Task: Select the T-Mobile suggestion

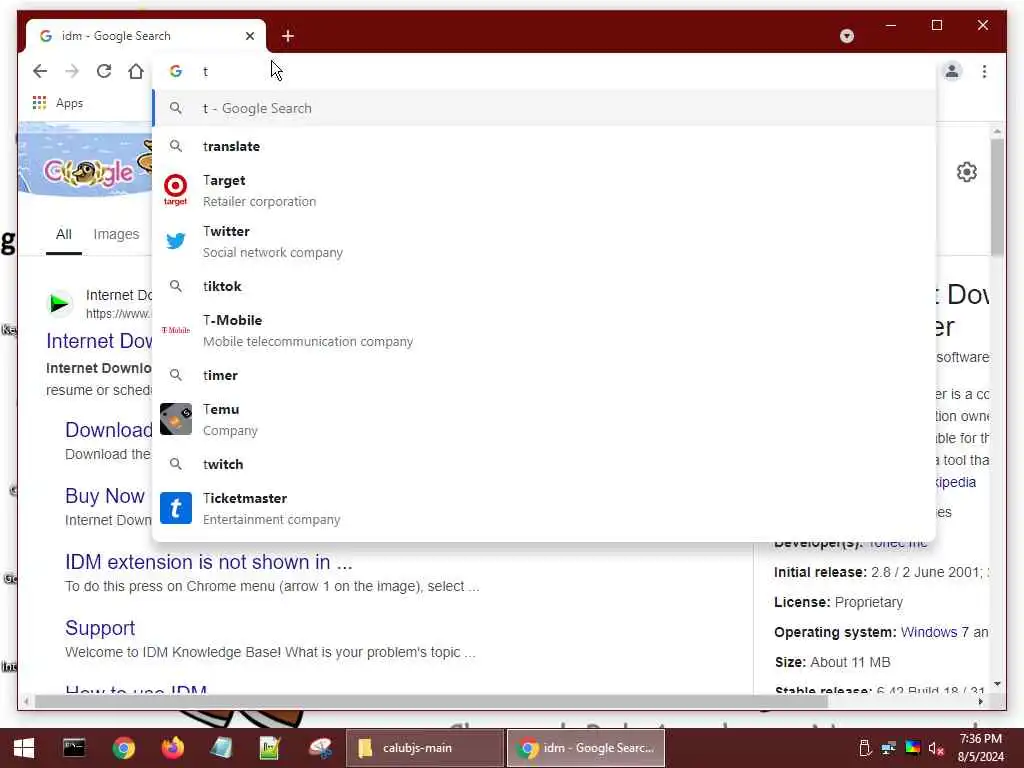Action: [544, 330]
